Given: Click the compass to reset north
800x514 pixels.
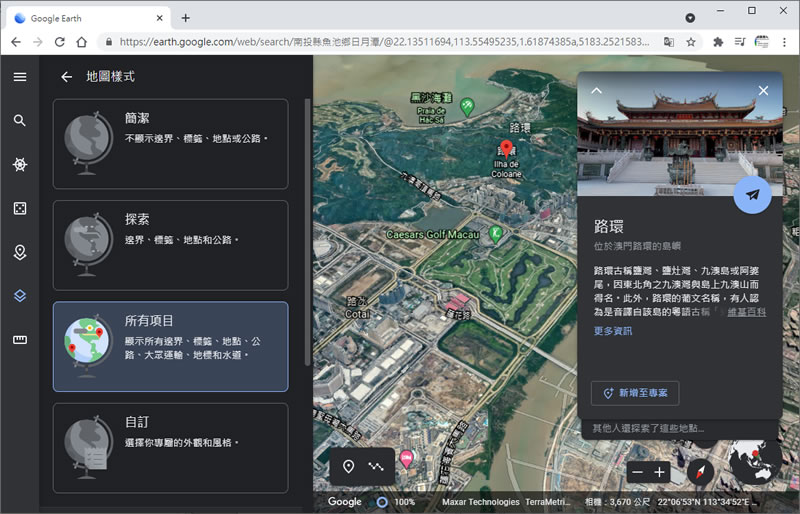Looking at the screenshot, I should click(x=700, y=472).
